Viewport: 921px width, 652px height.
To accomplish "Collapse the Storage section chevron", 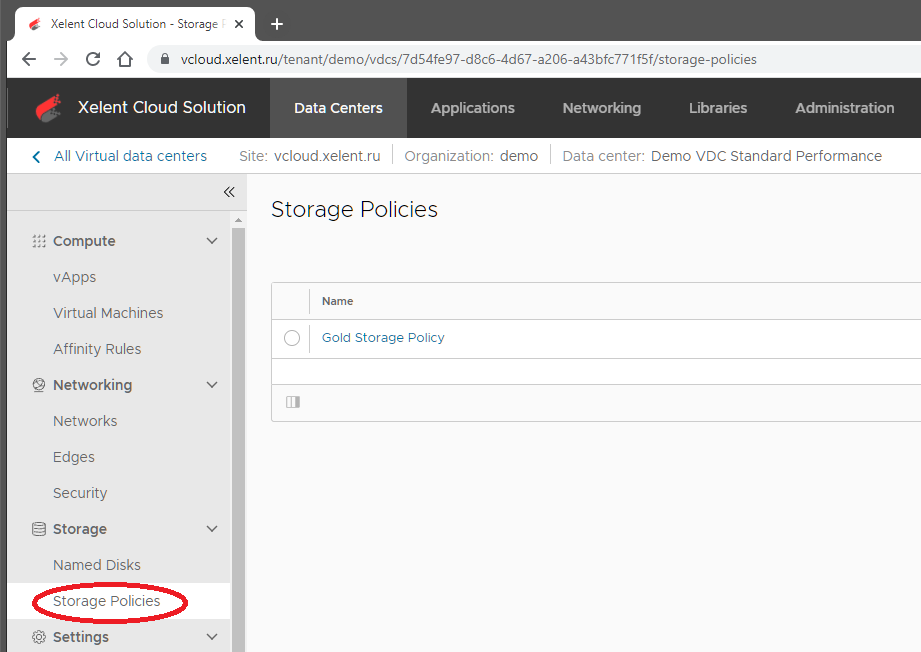I will point(212,529).
